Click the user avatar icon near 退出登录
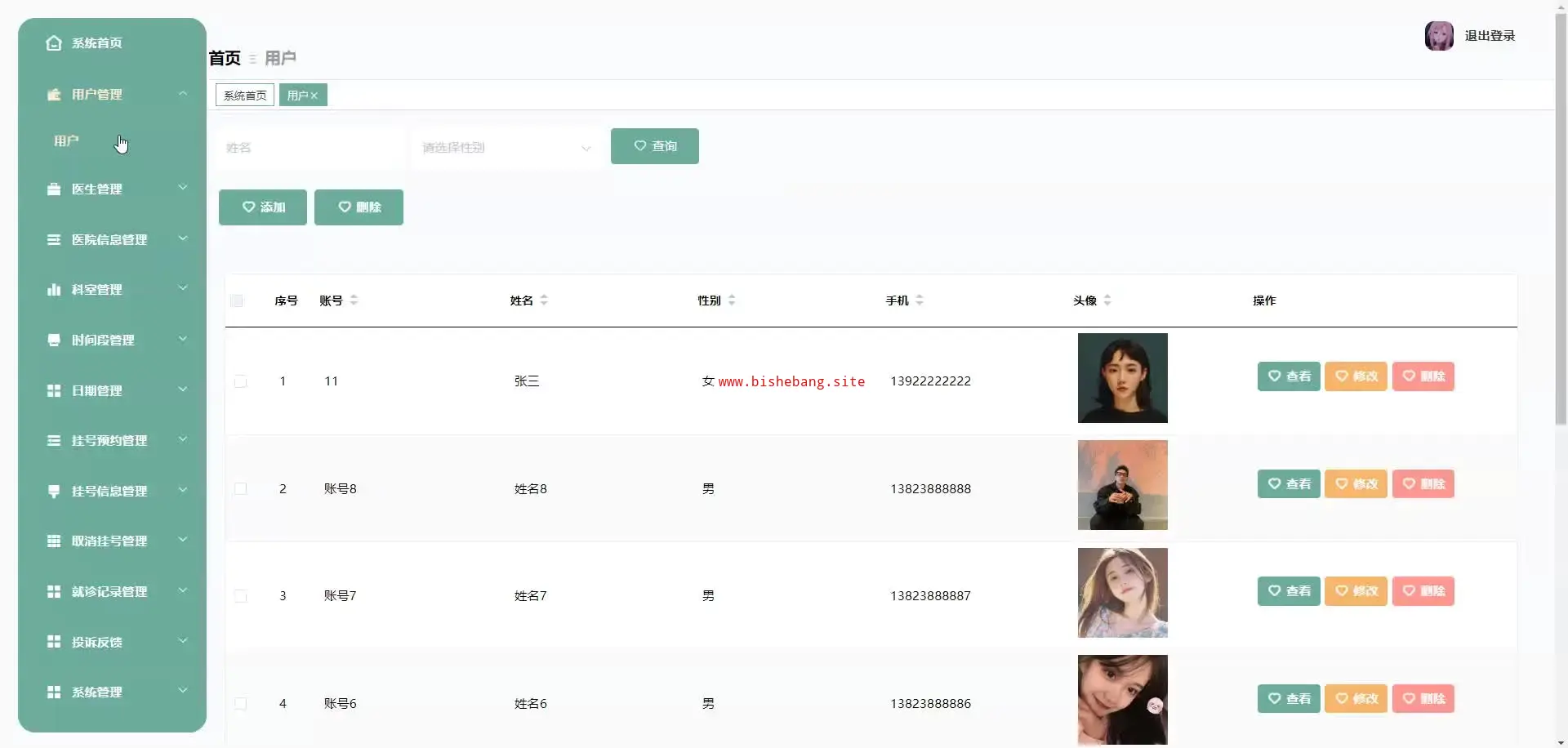This screenshot has width=1568, height=748. pyautogui.click(x=1439, y=36)
